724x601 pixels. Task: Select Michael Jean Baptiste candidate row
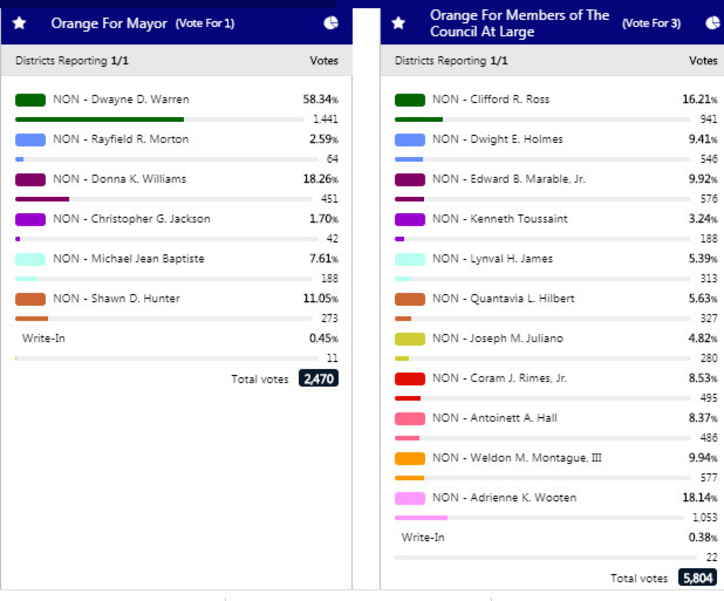128,259
